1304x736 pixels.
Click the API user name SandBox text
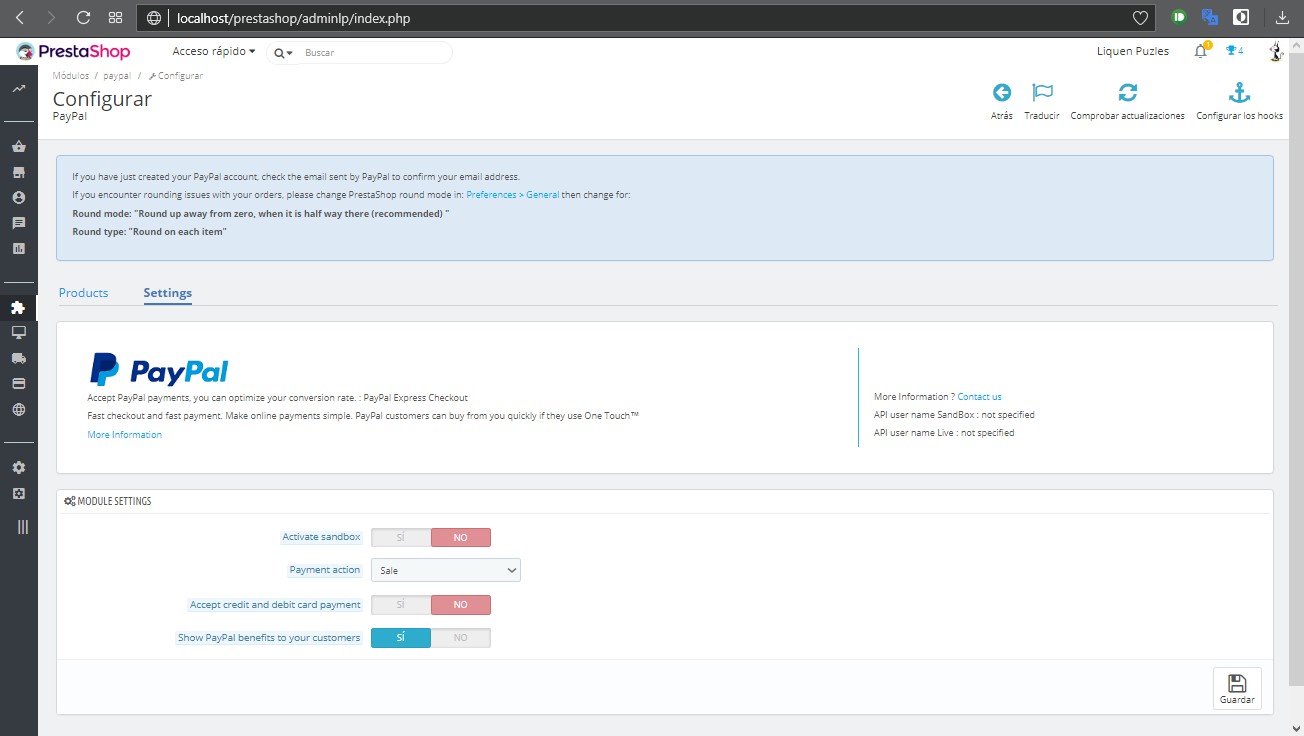click(954, 415)
